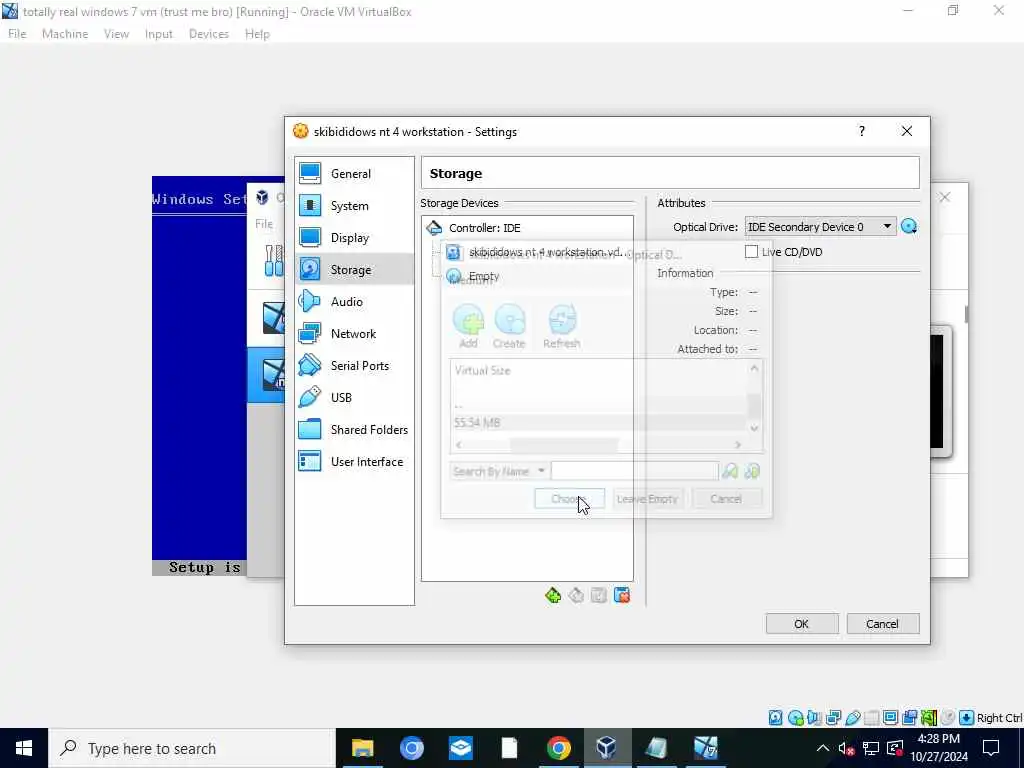Open the Input menu
This screenshot has height=768, width=1024.
click(159, 34)
